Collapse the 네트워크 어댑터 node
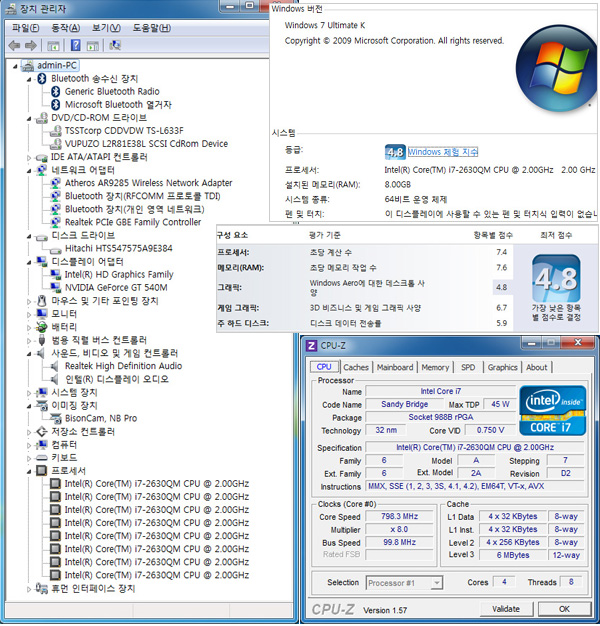600x626 pixels. tap(29, 171)
